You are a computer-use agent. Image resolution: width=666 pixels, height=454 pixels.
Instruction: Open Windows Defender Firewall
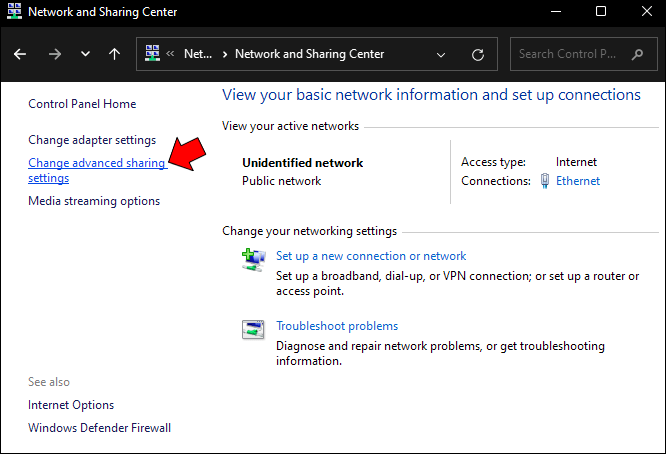pyautogui.click(x=99, y=428)
